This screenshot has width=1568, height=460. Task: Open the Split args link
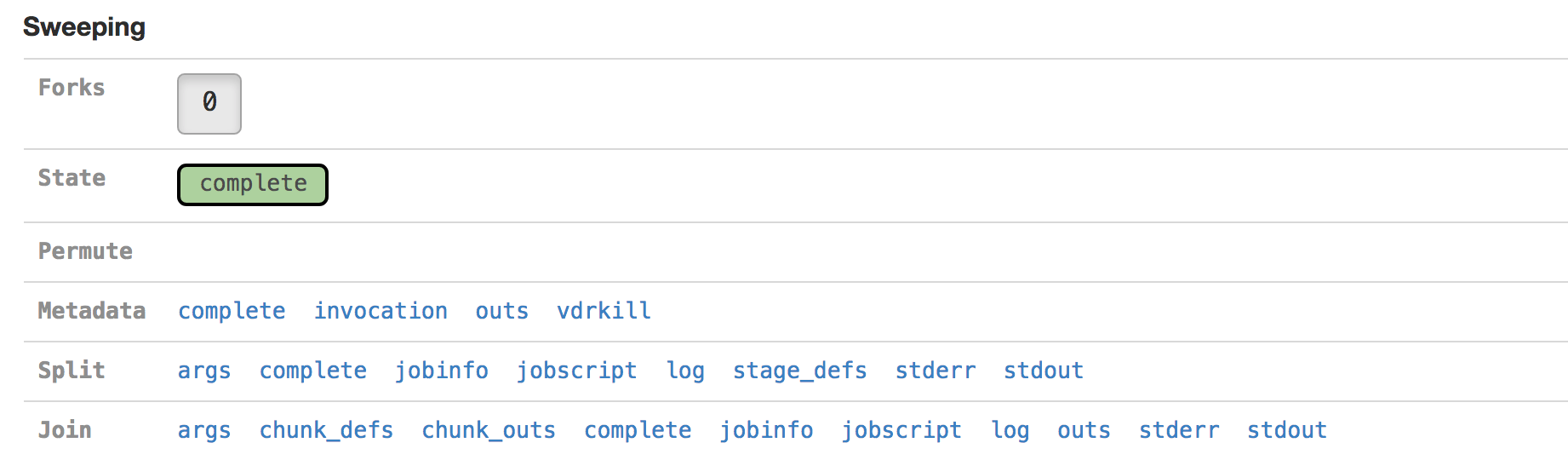point(204,371)
